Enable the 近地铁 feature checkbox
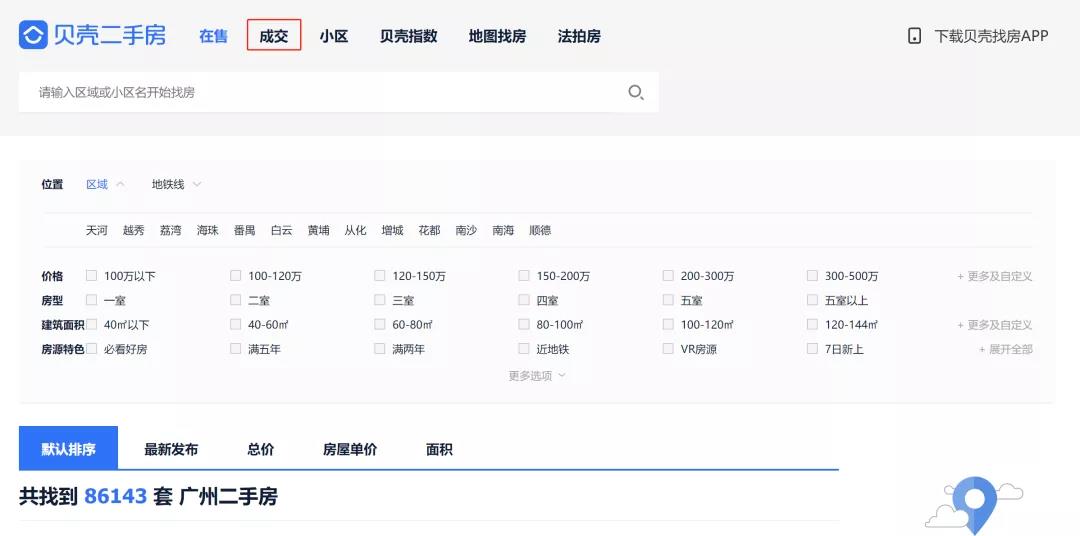Image resolution: width=1080 pixels, height=536 pixels. (x=524, y=349)
